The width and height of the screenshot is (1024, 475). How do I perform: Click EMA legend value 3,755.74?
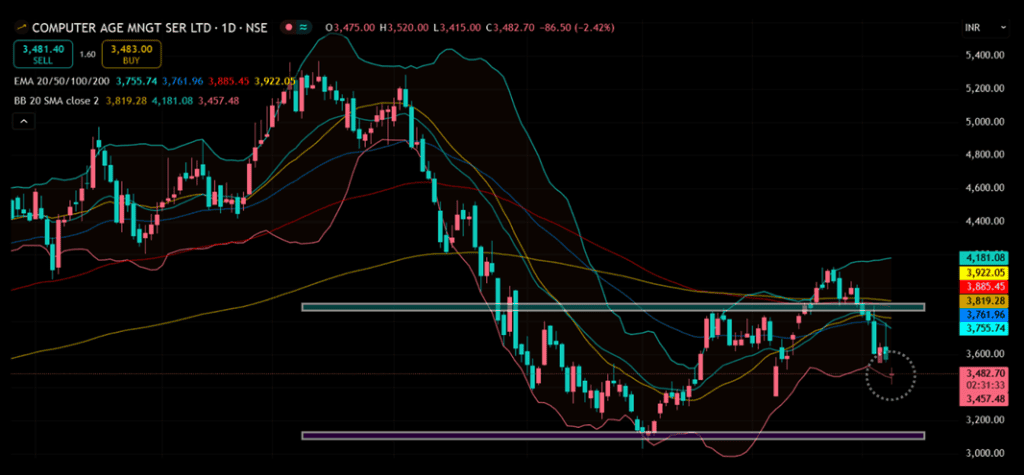[x=136, y=81]
